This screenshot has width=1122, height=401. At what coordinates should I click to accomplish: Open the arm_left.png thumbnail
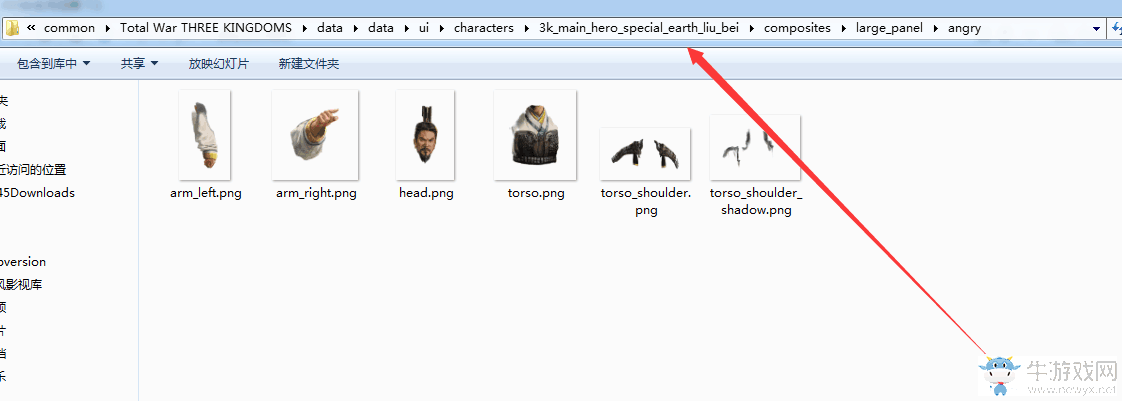205,135
